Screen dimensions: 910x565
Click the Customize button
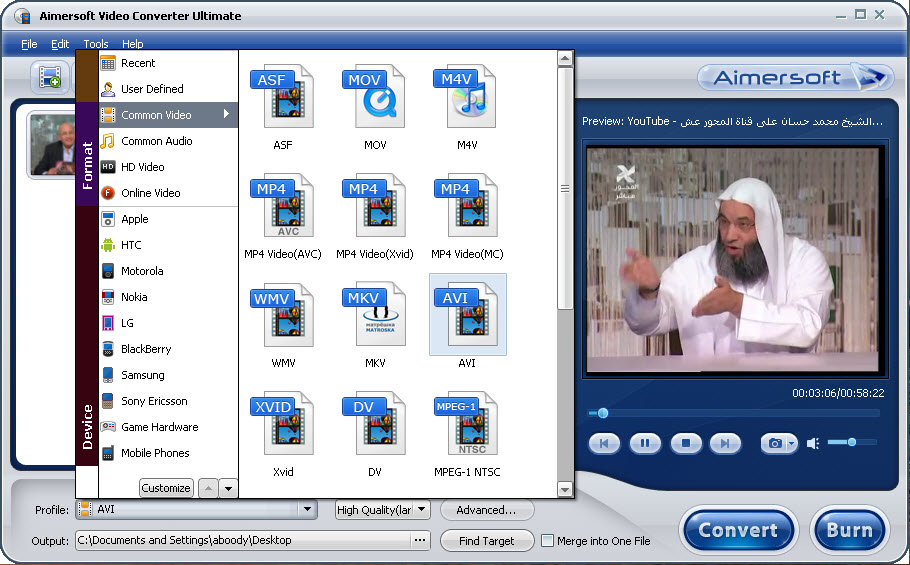pos(166,488)
